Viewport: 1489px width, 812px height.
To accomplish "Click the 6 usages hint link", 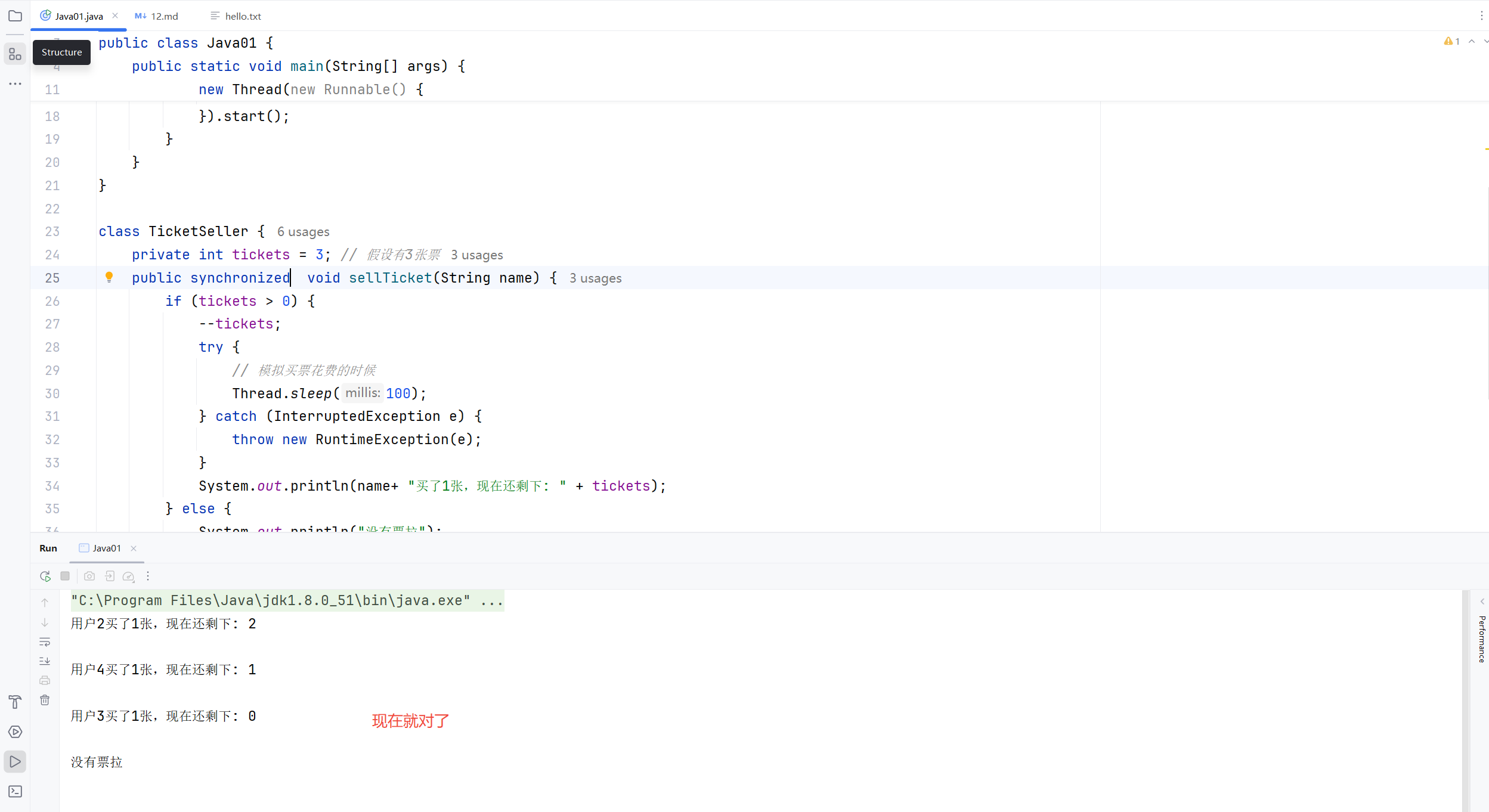I will tap(303, 232).
